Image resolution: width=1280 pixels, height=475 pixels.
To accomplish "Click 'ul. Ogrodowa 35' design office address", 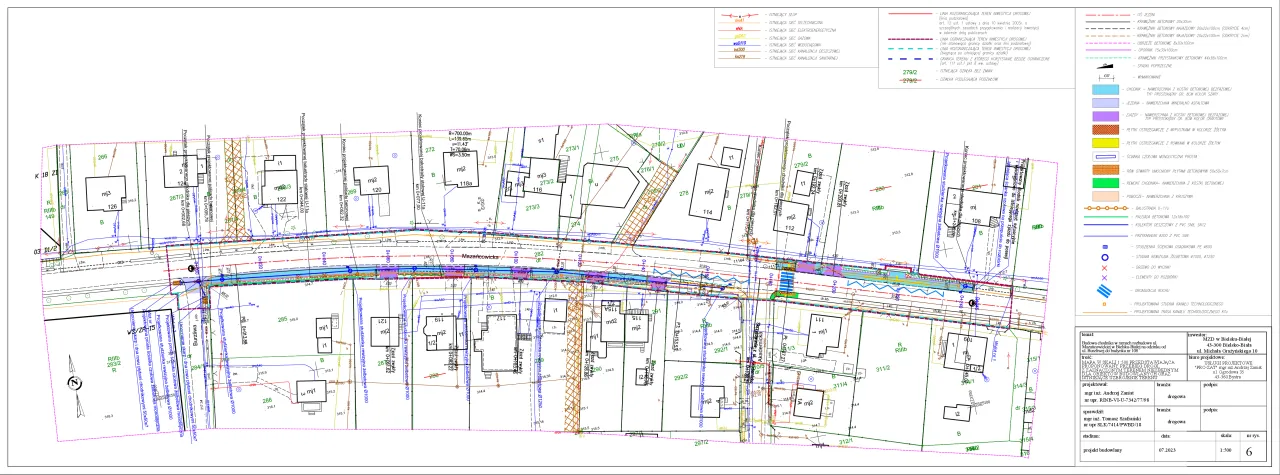I will point(1228,372).
